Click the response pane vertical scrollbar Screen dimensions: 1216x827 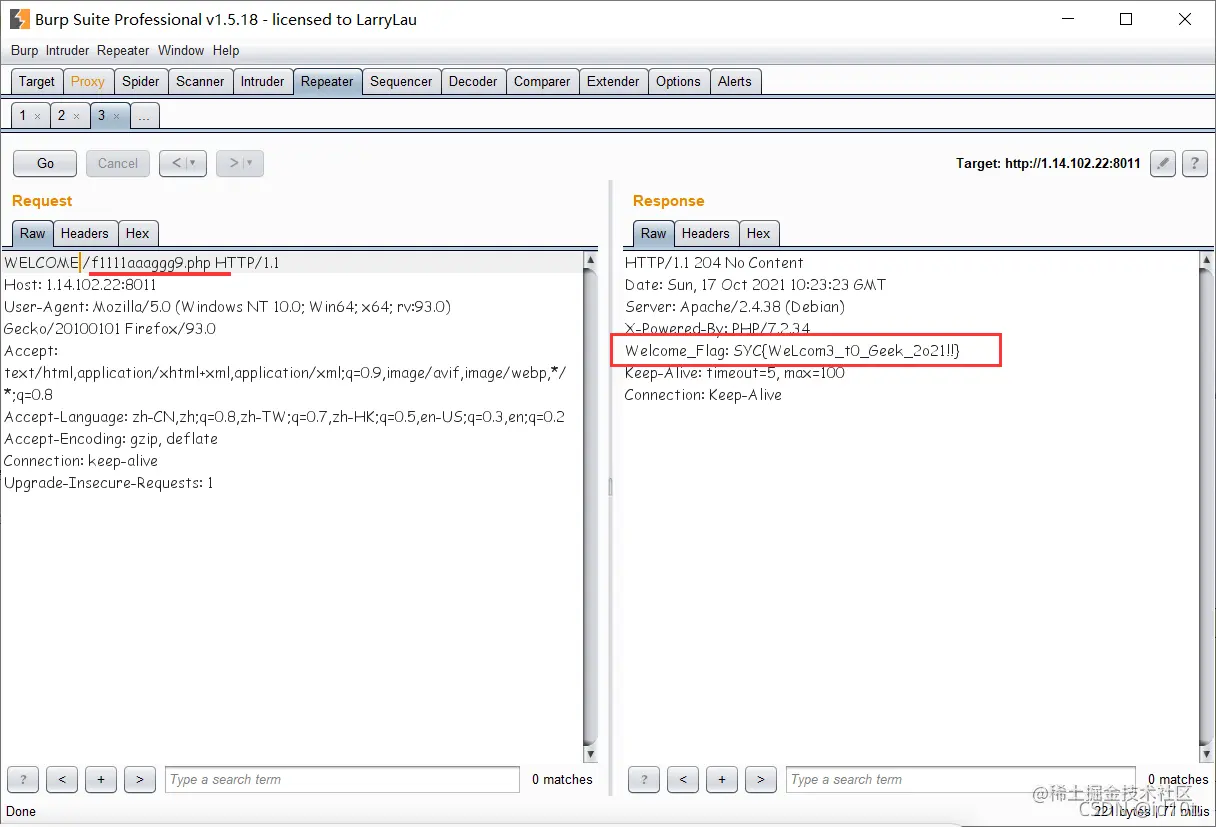coord(1205,507)
